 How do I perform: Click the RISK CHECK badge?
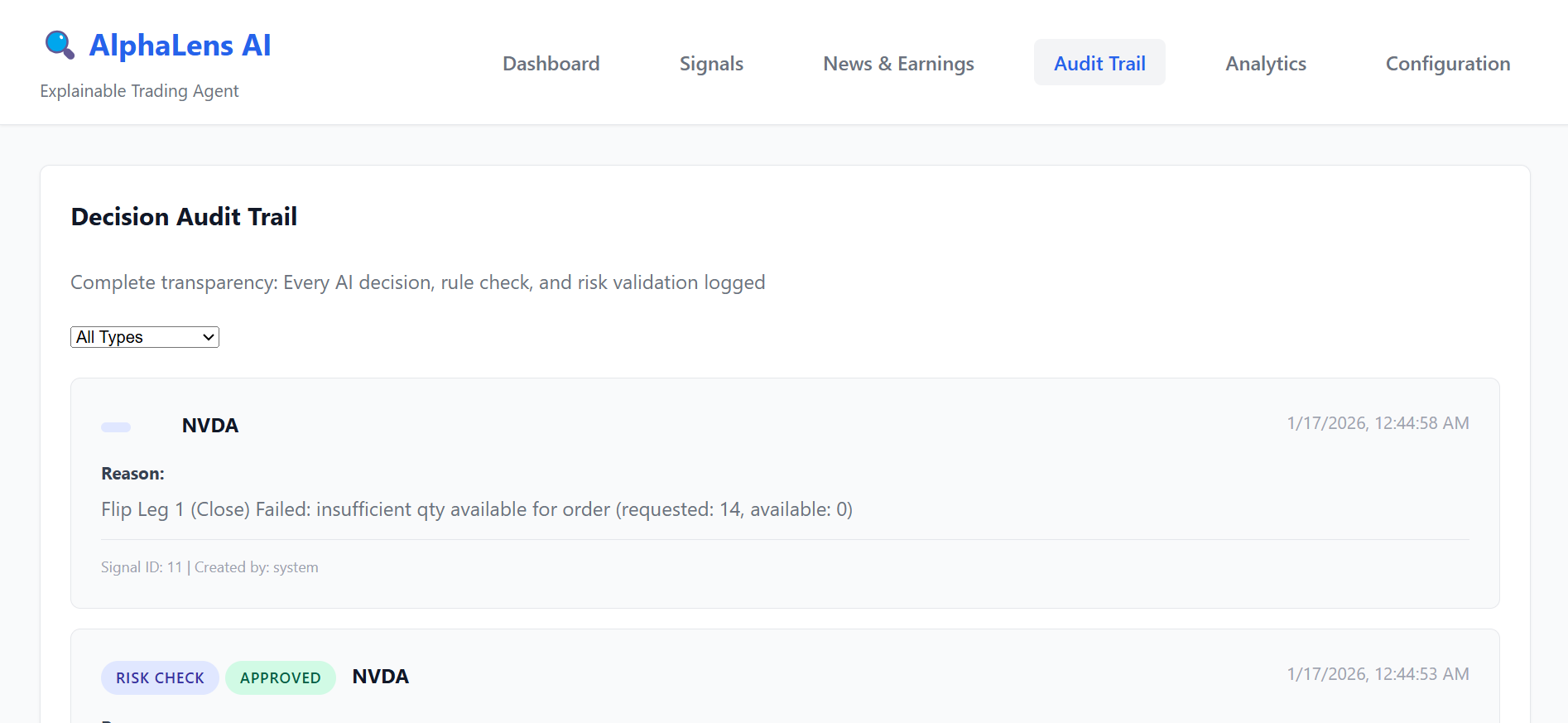(160, 677)
